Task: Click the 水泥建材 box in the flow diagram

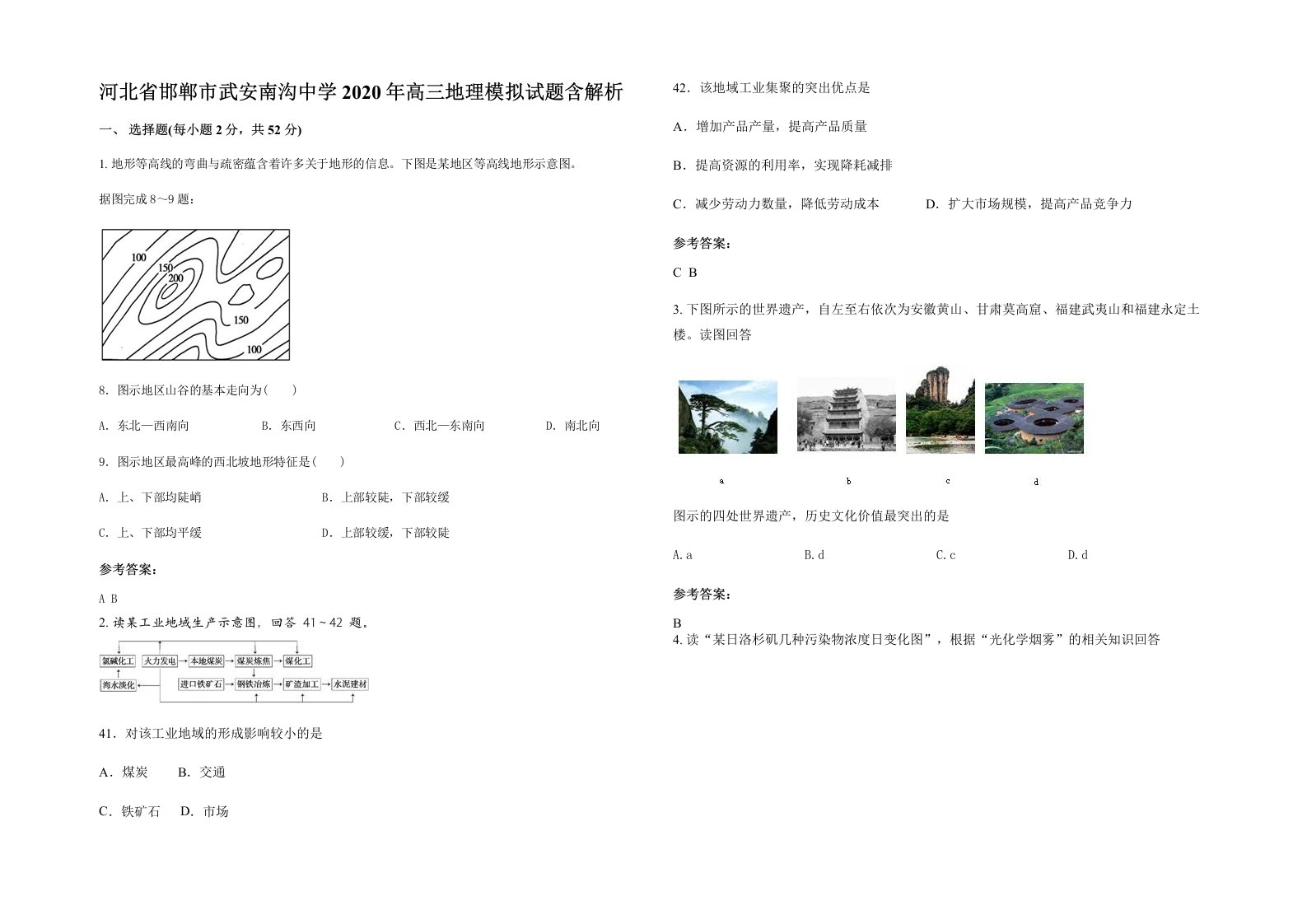Action: click(x=350, y=684)
